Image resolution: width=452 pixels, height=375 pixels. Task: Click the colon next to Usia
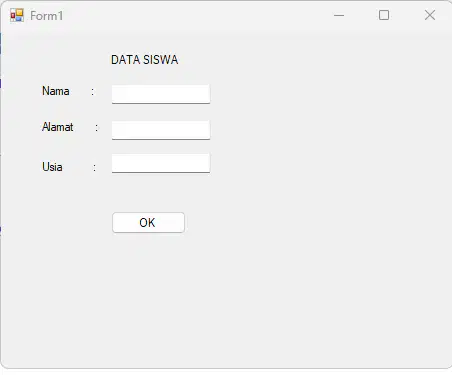pyautogui.click(x=94, y=167)
